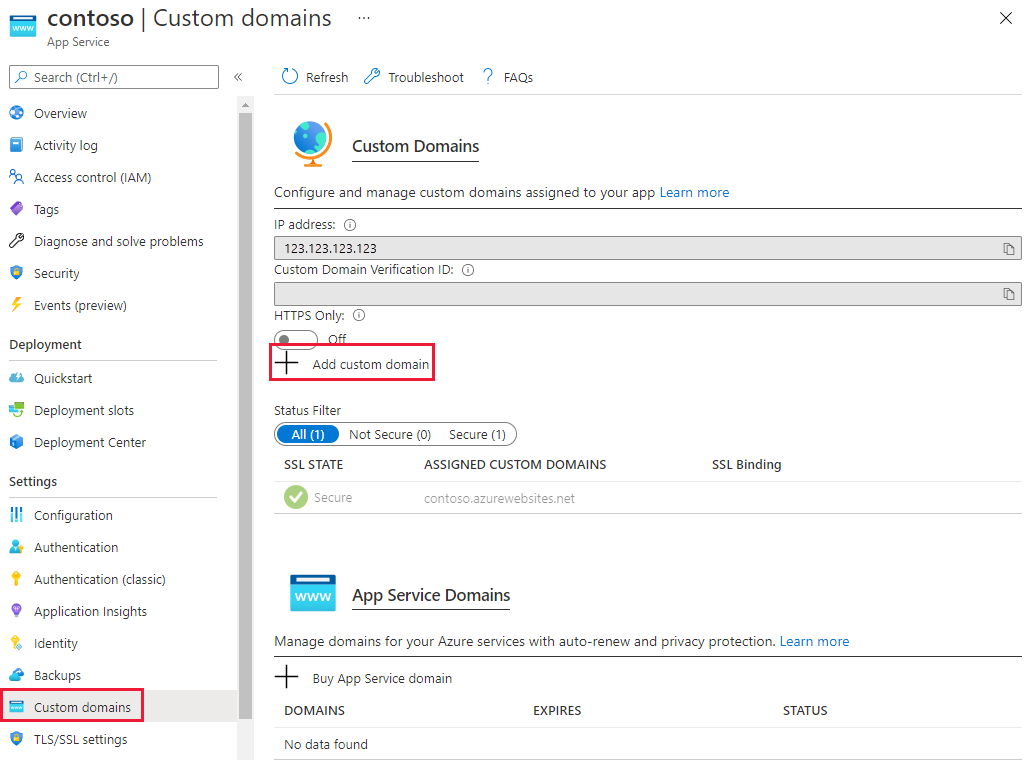Viewport: 1032px width, 760px height.
Task: Go to Deployment Center
Action: (89, 442)
